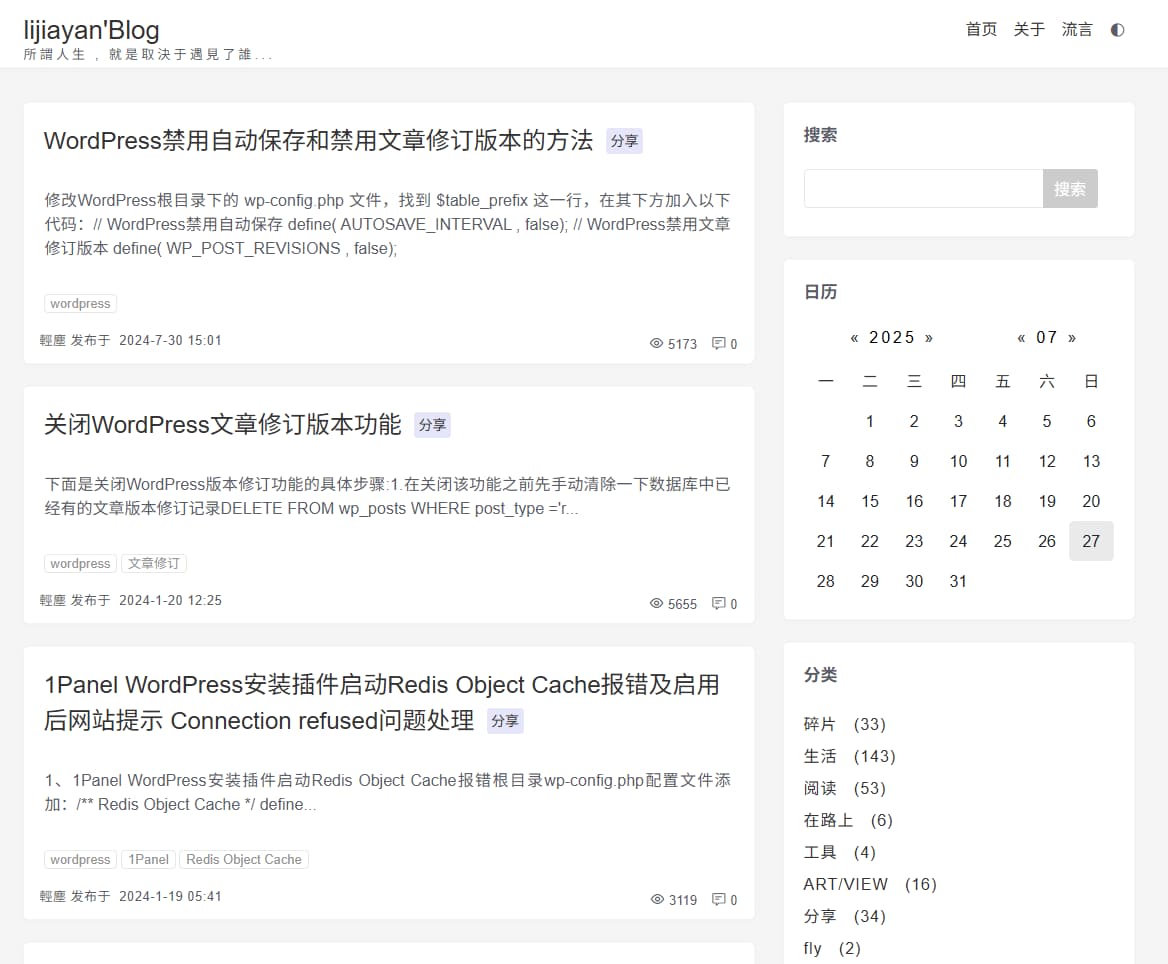Viewport: 1168px width, 964px height.
Task: Click the 文章修订 tag
Action: (153, 563)
